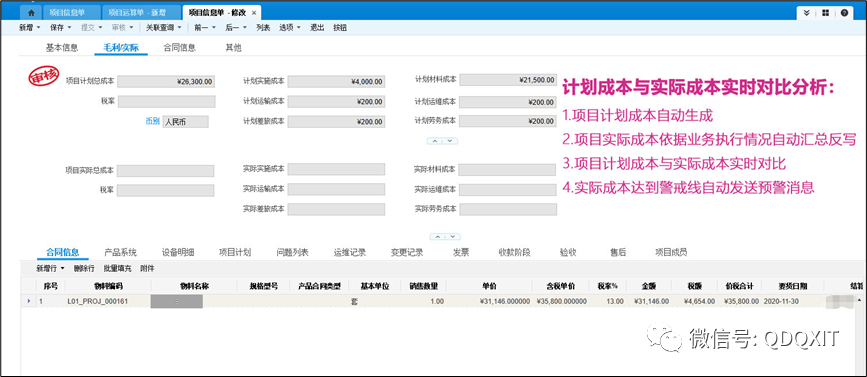Viewport: 867px width, 377px height.
Task: Switch to the 发票 tab
Action: point(461,253)
